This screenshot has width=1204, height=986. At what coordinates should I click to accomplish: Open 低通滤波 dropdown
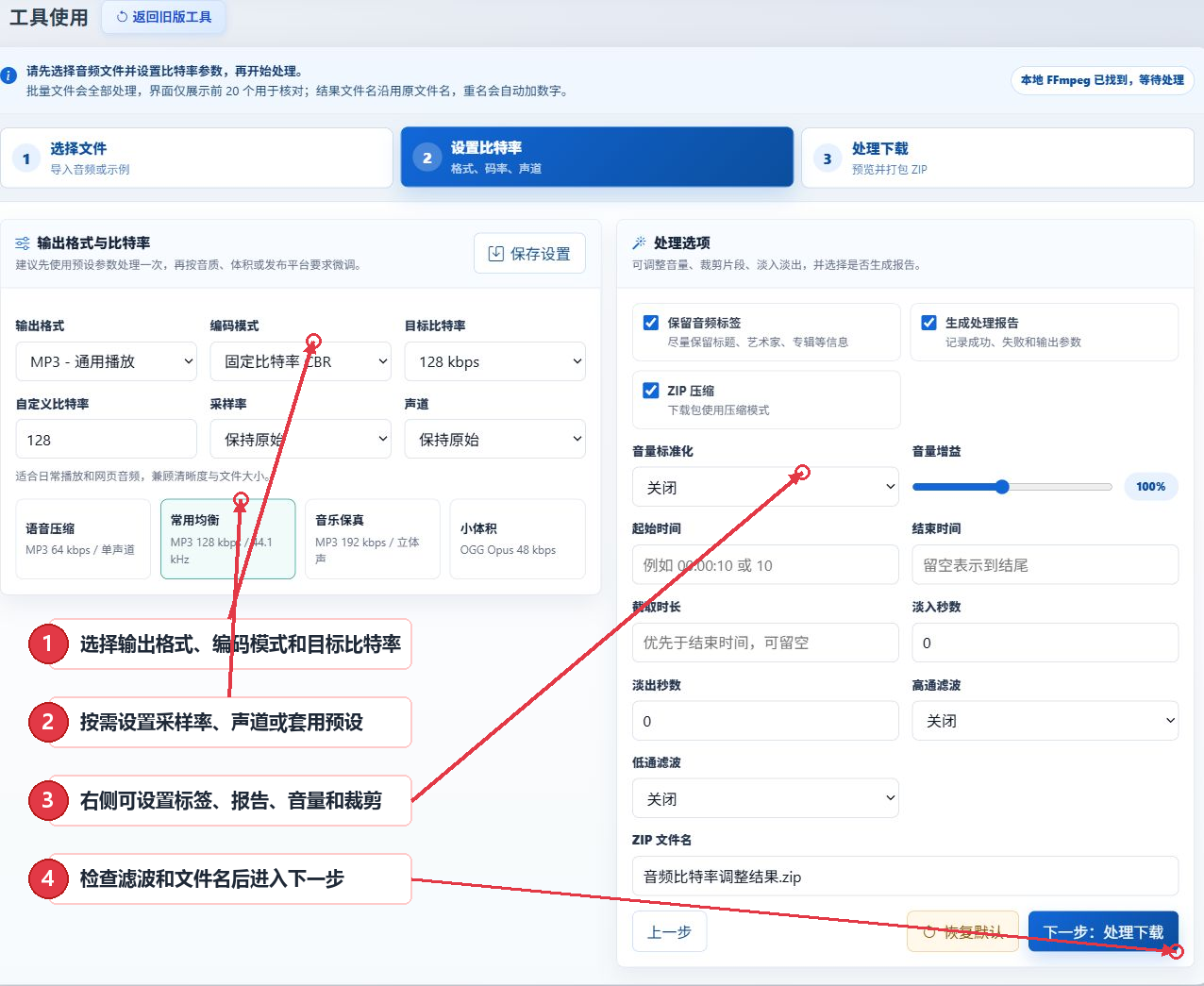click(x=765, y=798)
